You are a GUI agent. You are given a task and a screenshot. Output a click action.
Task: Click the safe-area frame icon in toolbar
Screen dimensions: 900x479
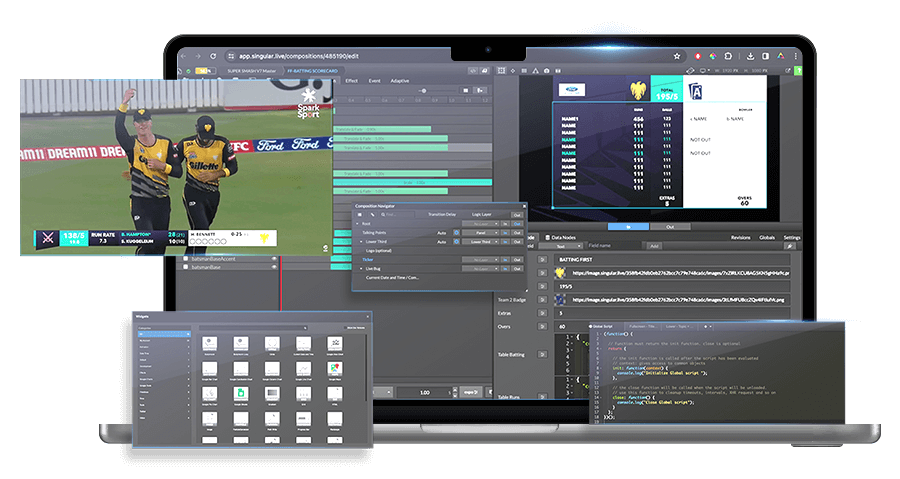point(501,71)
